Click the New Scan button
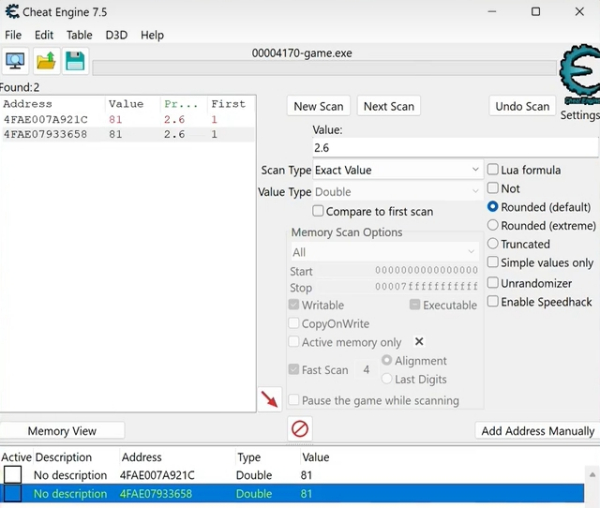This screenshot has height=508, width=600. (x=318, y=106)
